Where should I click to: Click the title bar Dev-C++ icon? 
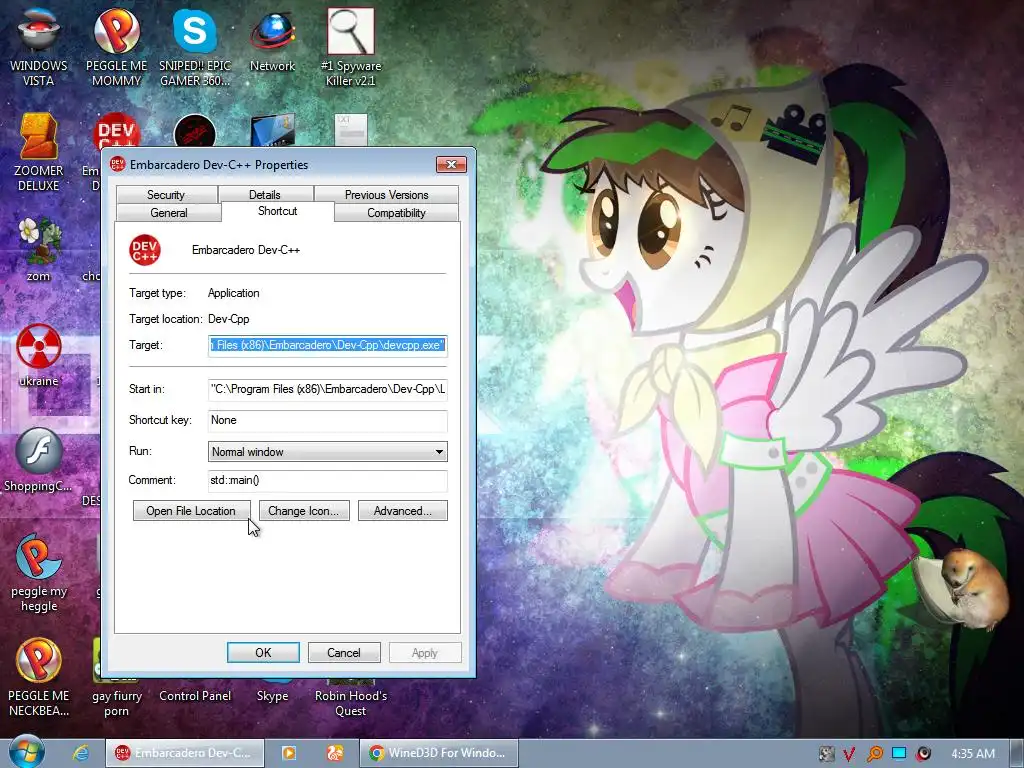point(118,164)
